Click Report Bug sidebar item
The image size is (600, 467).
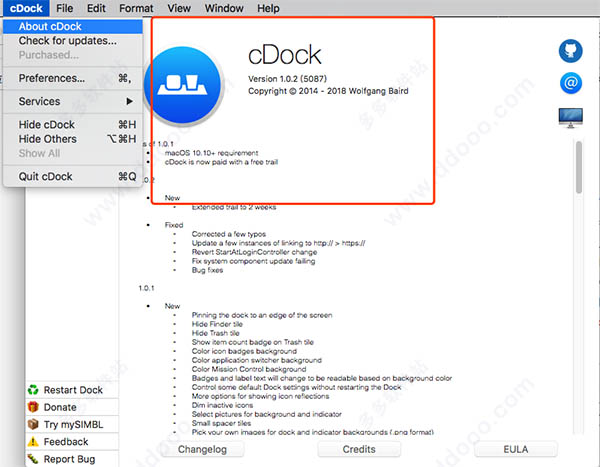(72, 459)
